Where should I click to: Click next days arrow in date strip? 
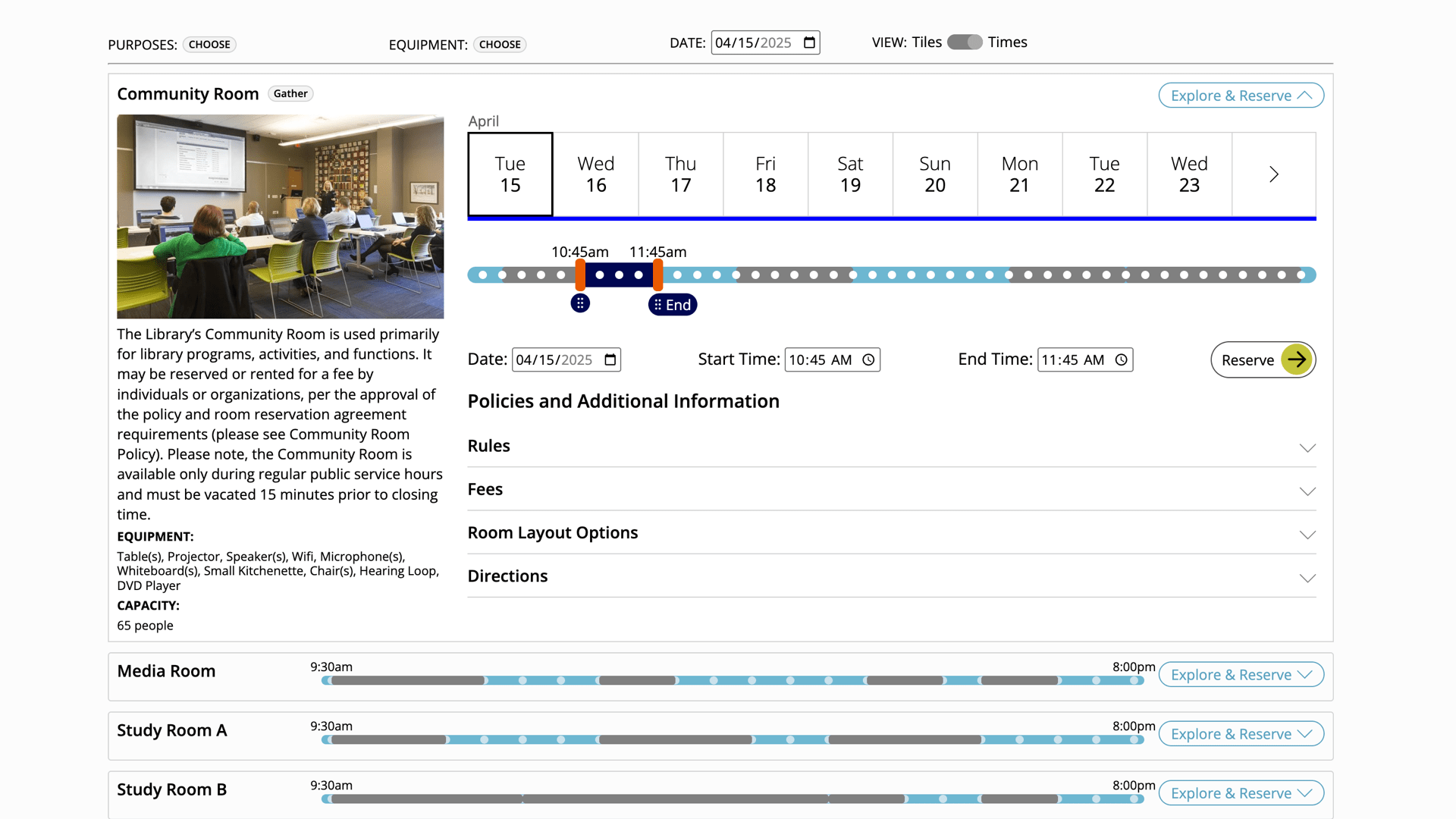pyautogui.click(x=1274, y=174)
